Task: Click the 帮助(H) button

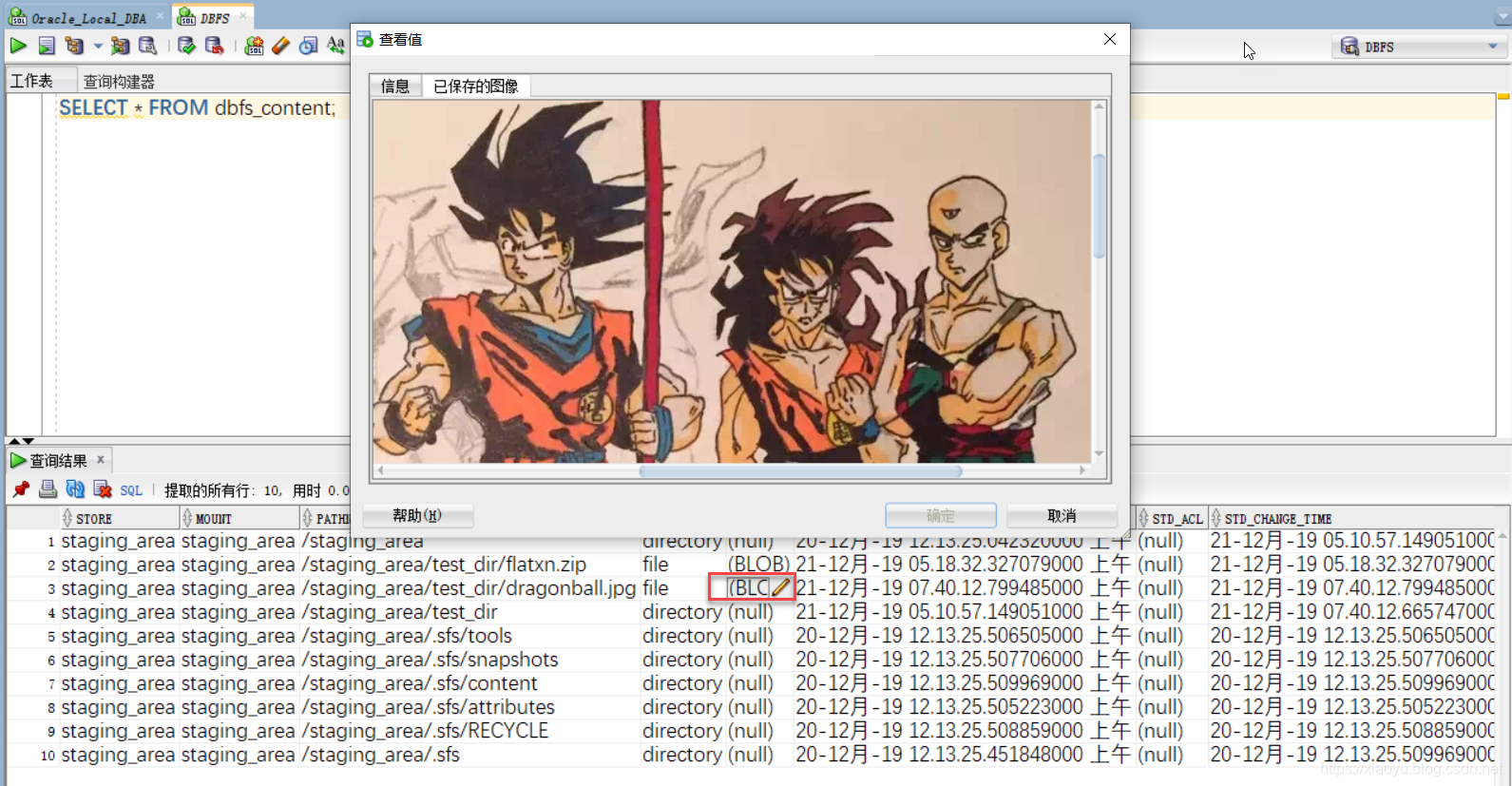Action: tap(417, 515)
